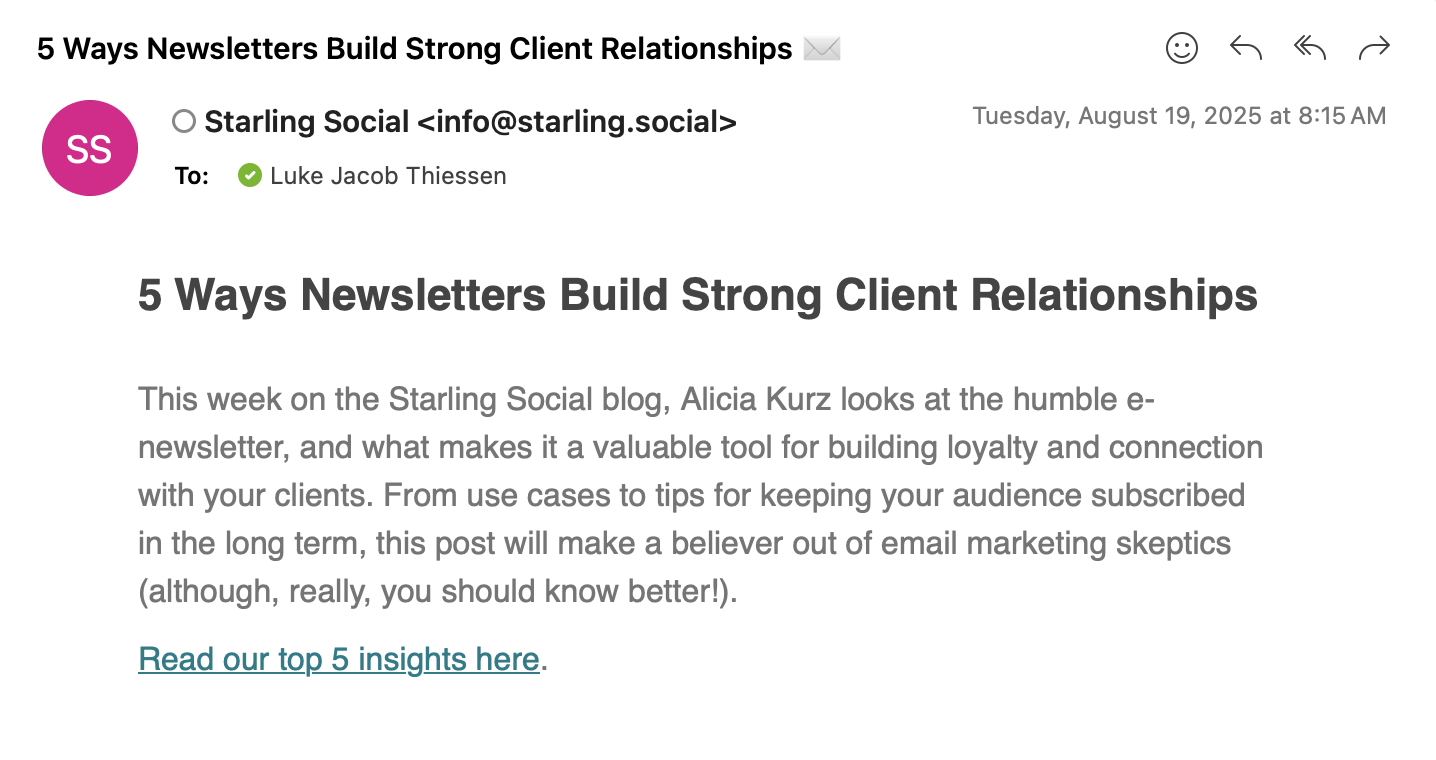Click the email subject line at top
Screen dimensions: 1436x760
pos(414,48)
